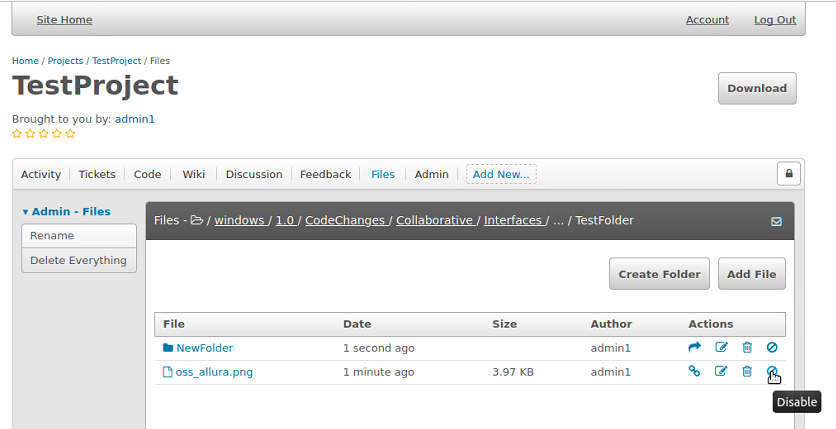Click the move arrow icon for NewFolder
The width and height of the screenshot is (836, 429).
pos(695,348)
